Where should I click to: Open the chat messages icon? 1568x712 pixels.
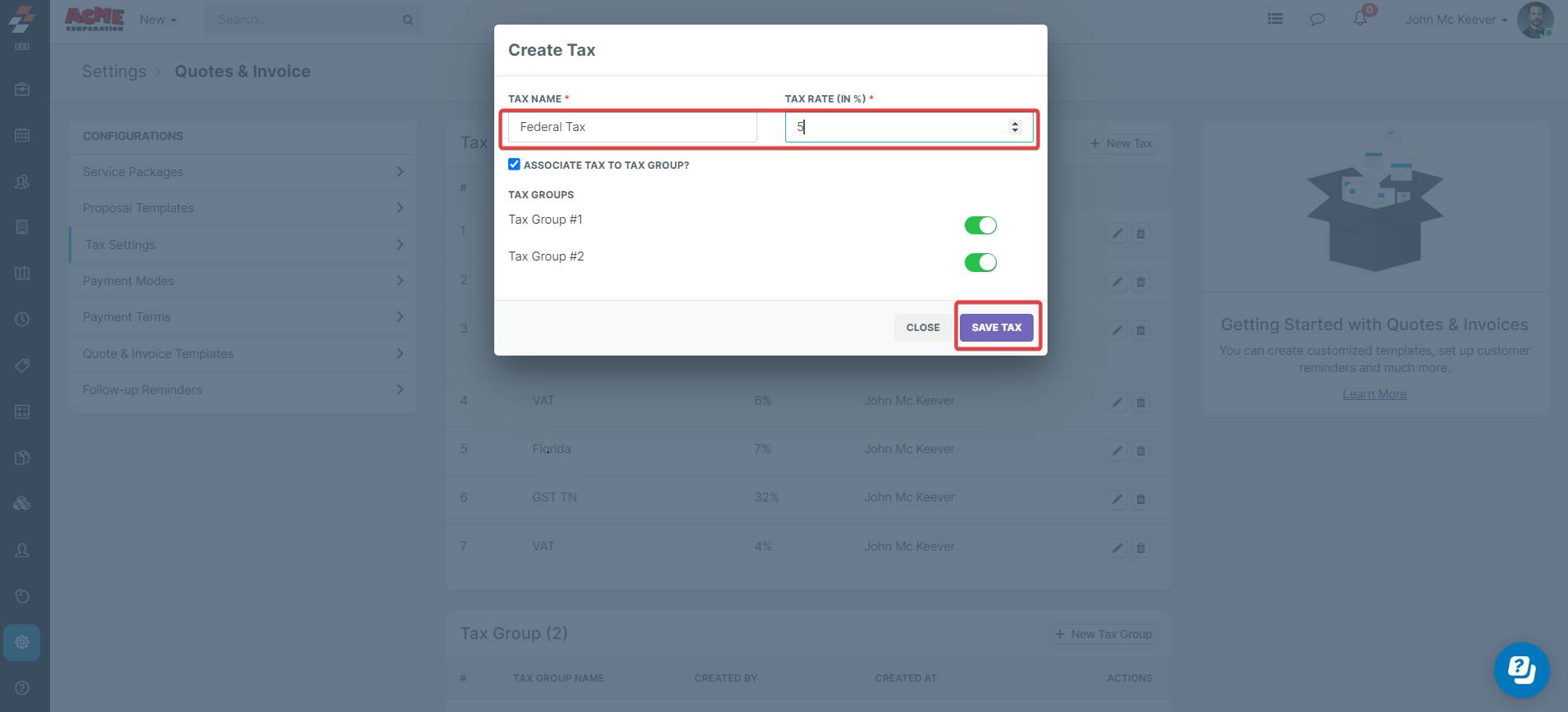(1317, 19)
